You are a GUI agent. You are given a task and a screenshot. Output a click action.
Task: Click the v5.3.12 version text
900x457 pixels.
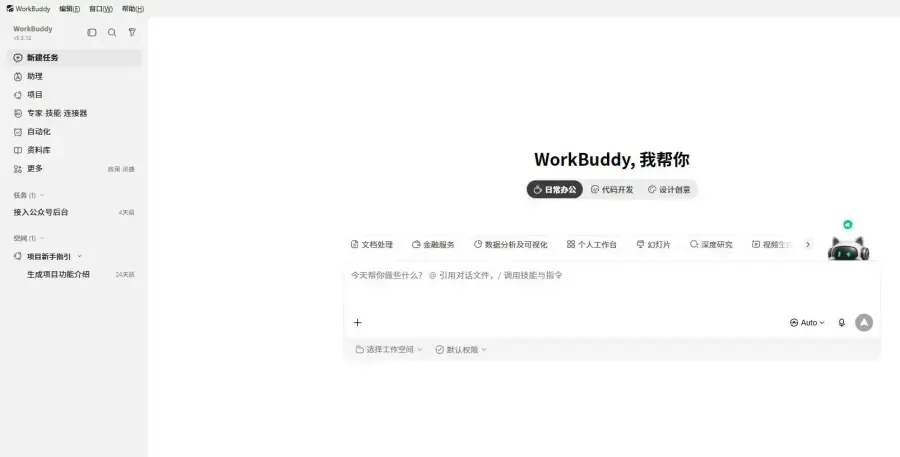tap(22, 38)
